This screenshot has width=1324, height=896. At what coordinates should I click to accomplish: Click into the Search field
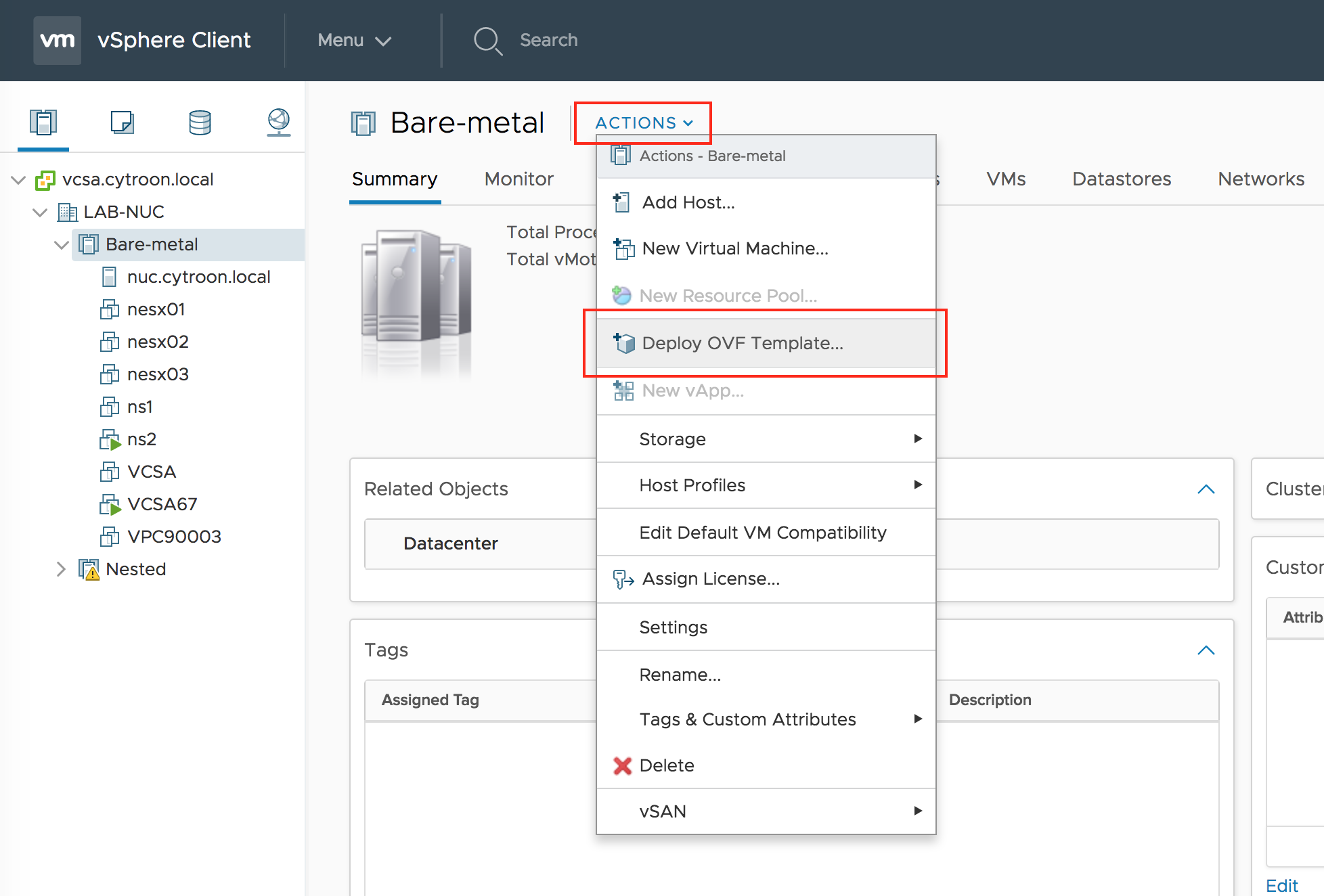(x=549, y=41)
